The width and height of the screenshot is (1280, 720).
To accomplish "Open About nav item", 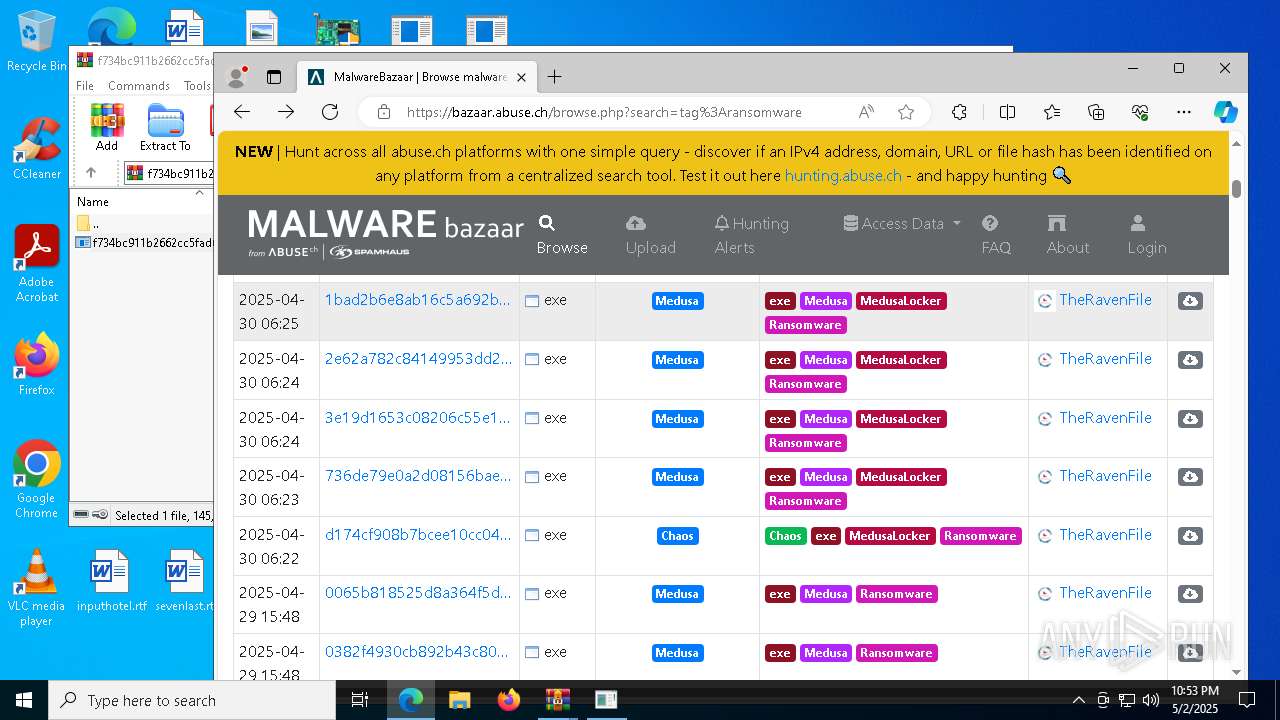I will coord(1068,236).
